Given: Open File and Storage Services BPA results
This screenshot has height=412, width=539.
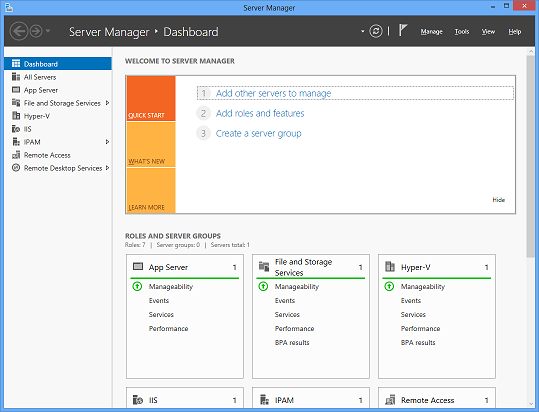Looking at the screenshot, I should pyautogui.click(x=292, y=342).
